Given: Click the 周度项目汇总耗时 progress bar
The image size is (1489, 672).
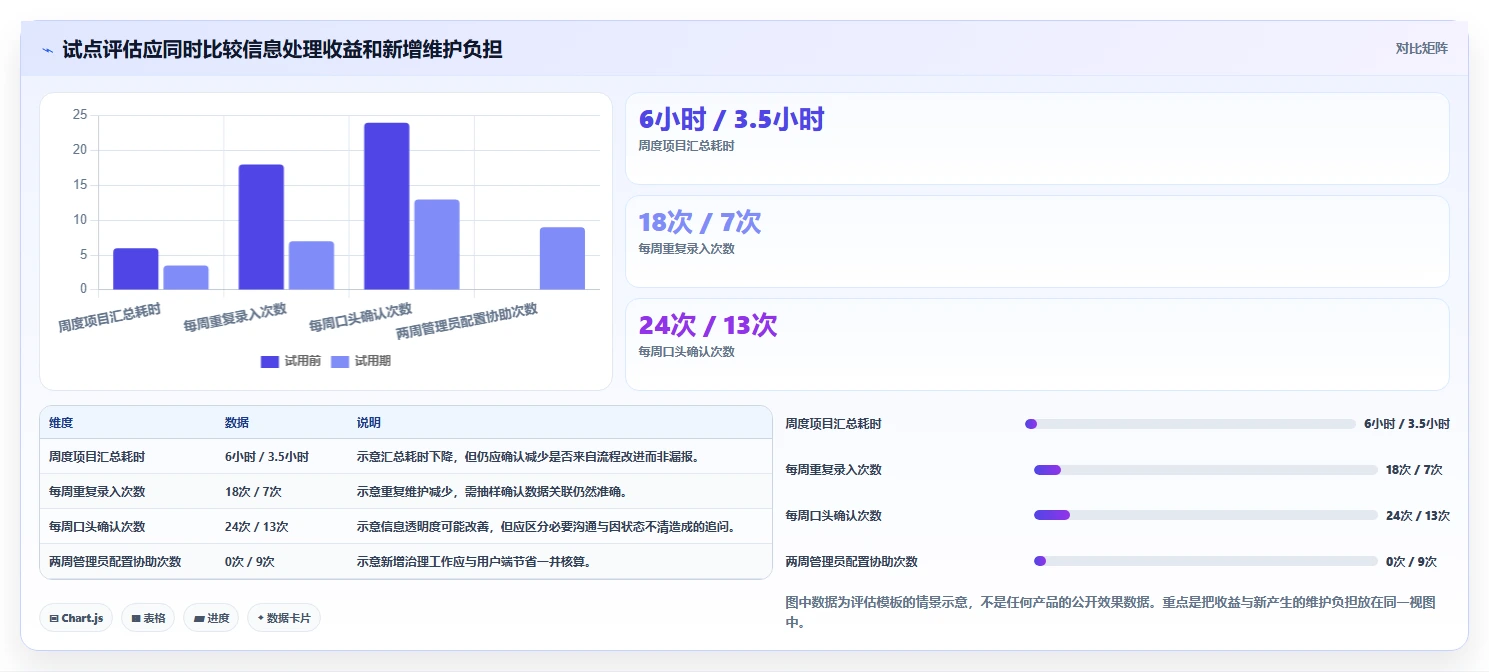Looking at the screenshot, I should tap(1190, 424).
